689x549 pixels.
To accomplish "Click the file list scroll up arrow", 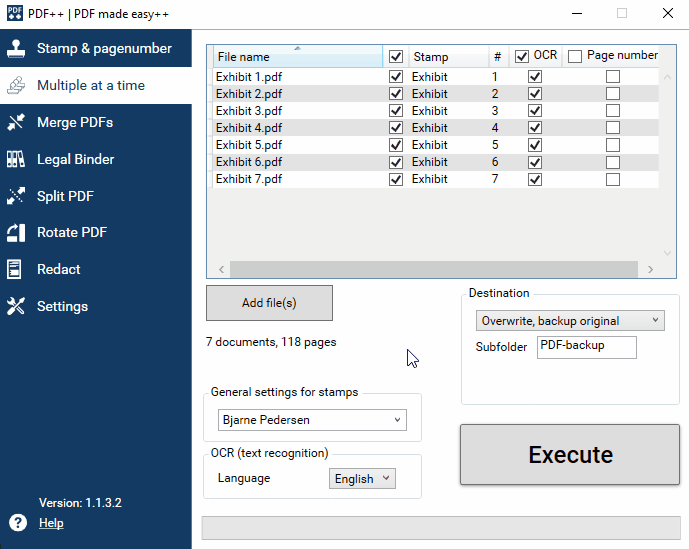I will pos(667,77).
